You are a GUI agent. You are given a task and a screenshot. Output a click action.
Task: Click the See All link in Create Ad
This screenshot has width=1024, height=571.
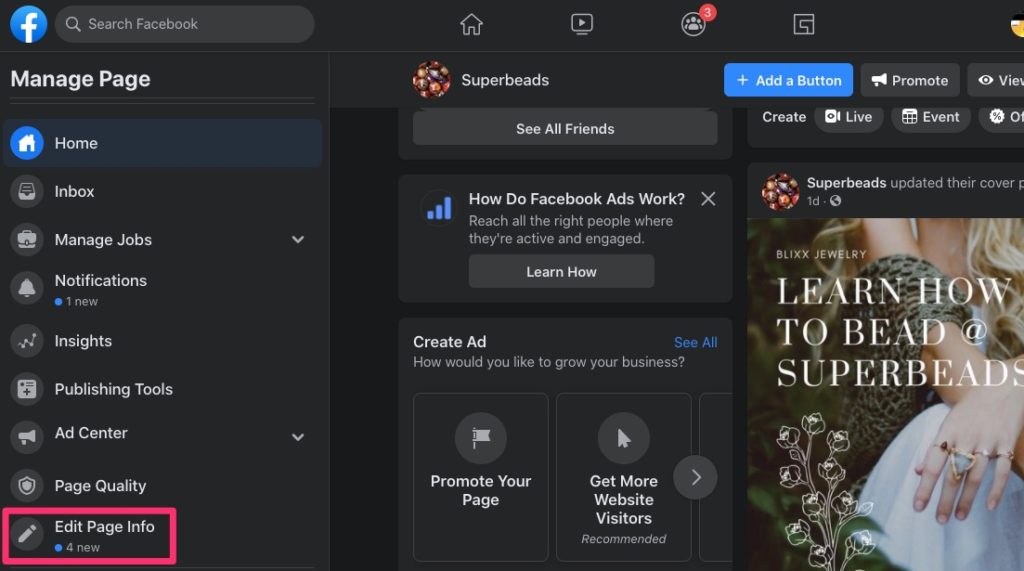[696, 342]
